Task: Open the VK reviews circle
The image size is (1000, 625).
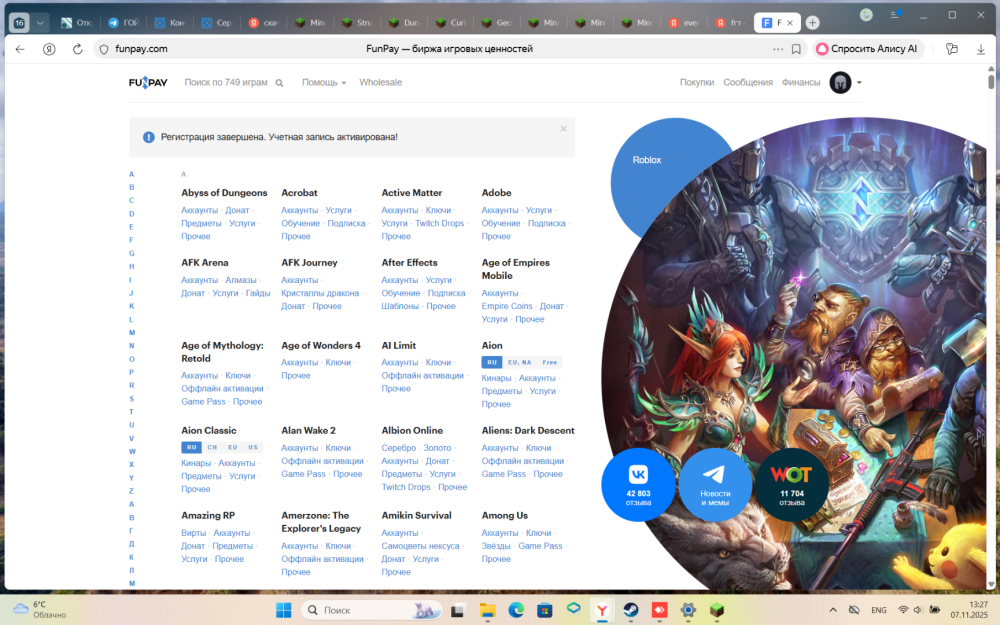Action: (x=638, y=485)
